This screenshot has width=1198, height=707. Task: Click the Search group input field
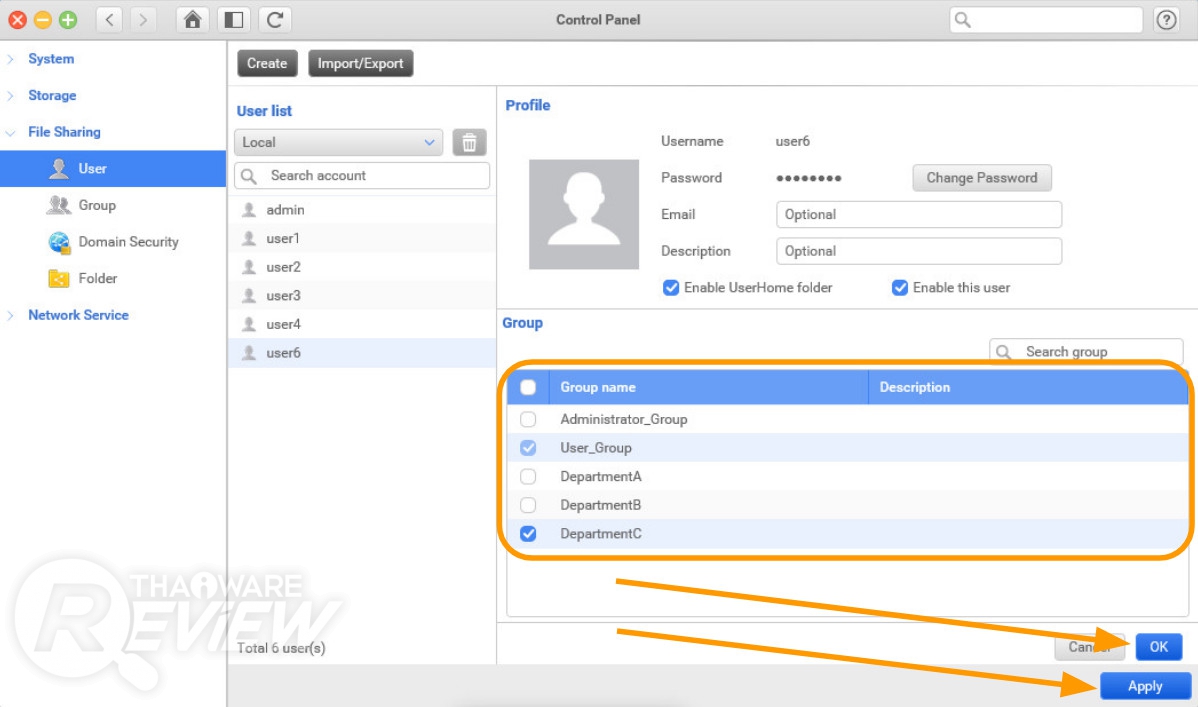pos(1086,352)
